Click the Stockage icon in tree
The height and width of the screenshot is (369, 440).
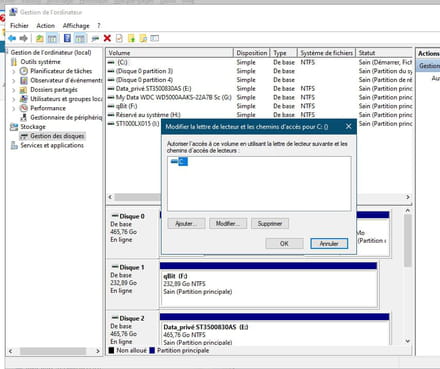click(x=14, y=127)
